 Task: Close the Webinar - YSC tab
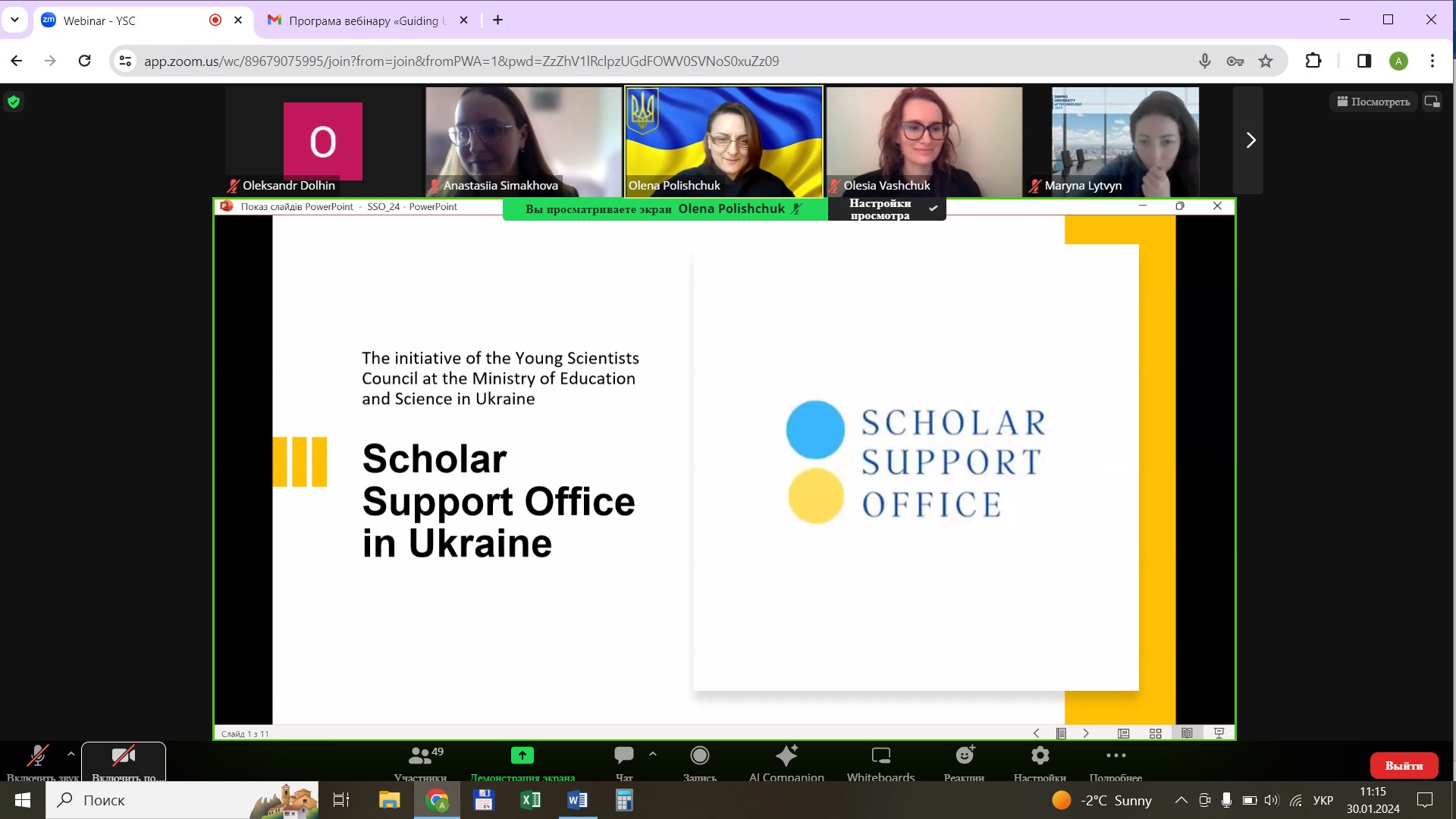[238, 20]
